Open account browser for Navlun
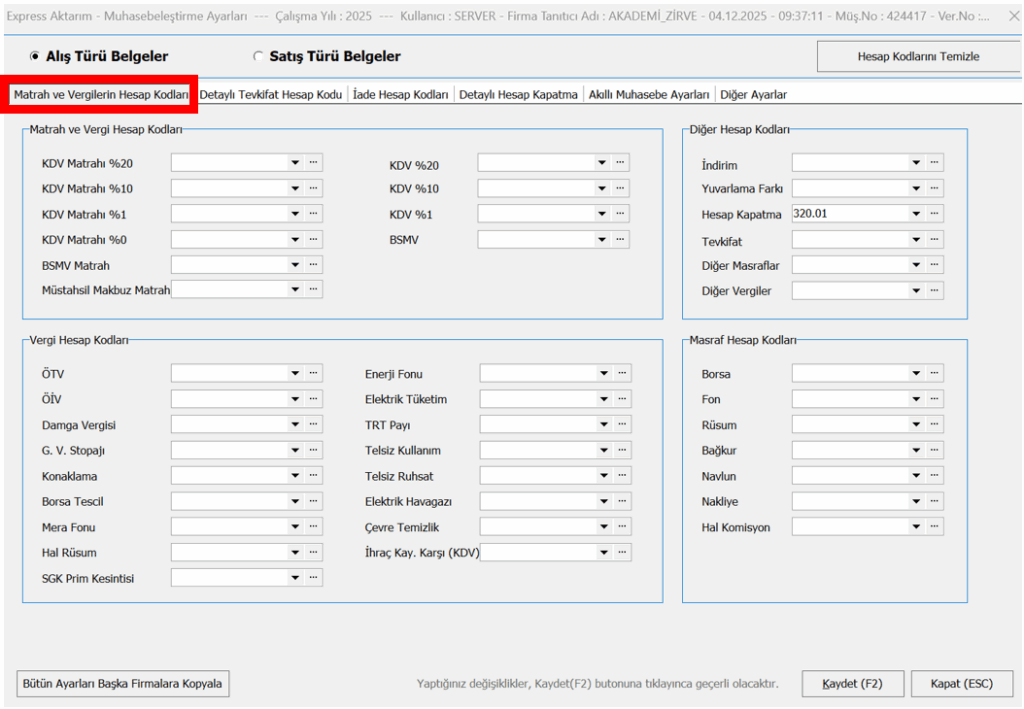Viewport: 1024px width, 709px height. pyautogui.click(x=935, y=475)
